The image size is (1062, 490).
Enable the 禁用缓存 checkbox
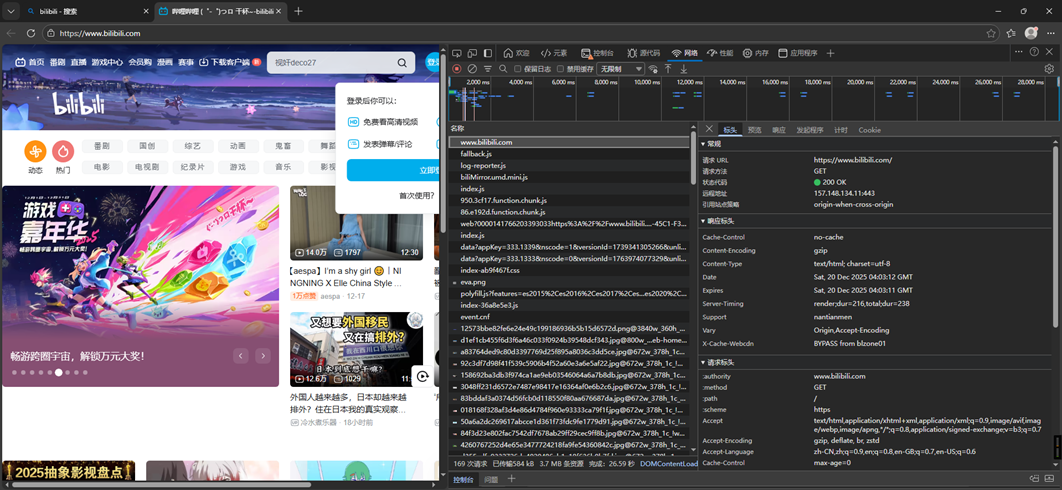click(x=561, y=69)
